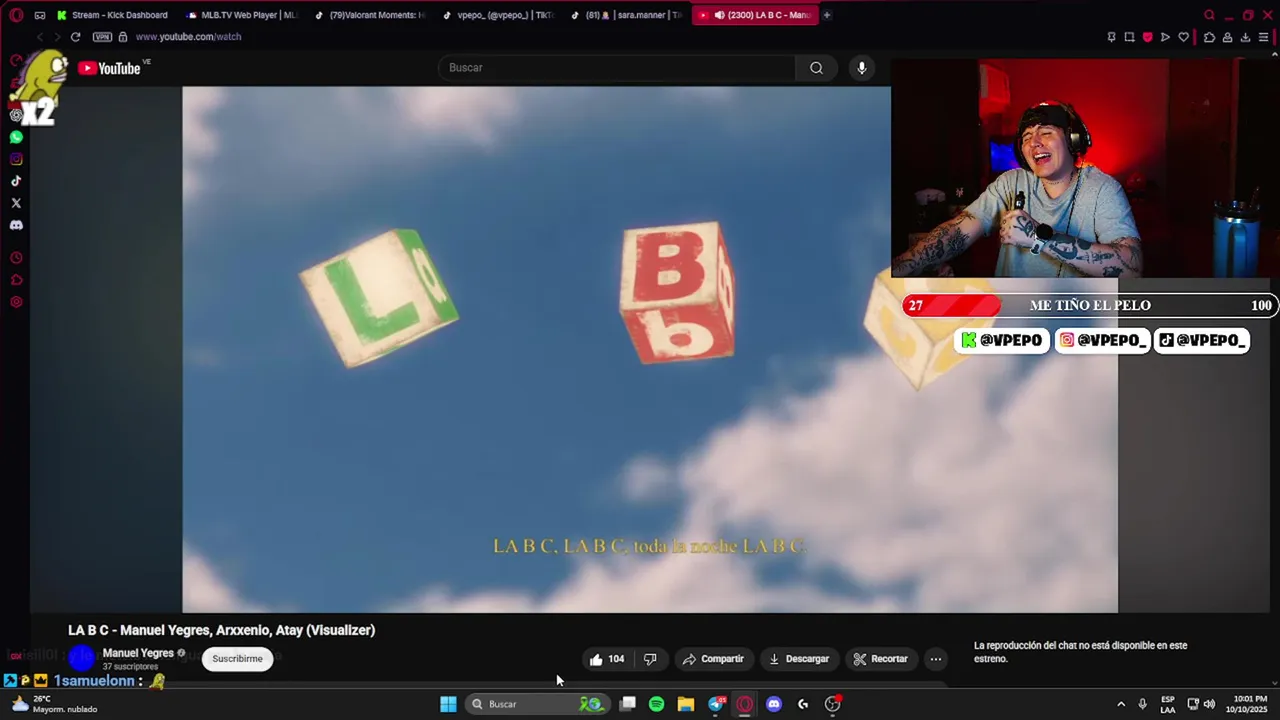Click the Suscribirme button
Screen dimensions: 1280x720
pos(237,659)
